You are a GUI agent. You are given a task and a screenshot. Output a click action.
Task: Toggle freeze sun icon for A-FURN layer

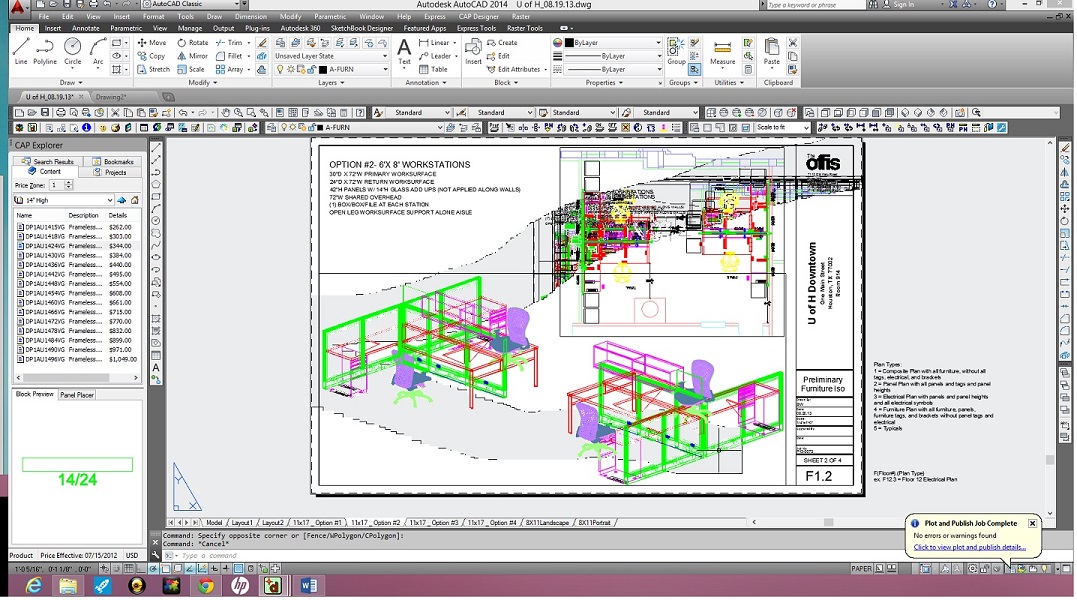point(291,70)
